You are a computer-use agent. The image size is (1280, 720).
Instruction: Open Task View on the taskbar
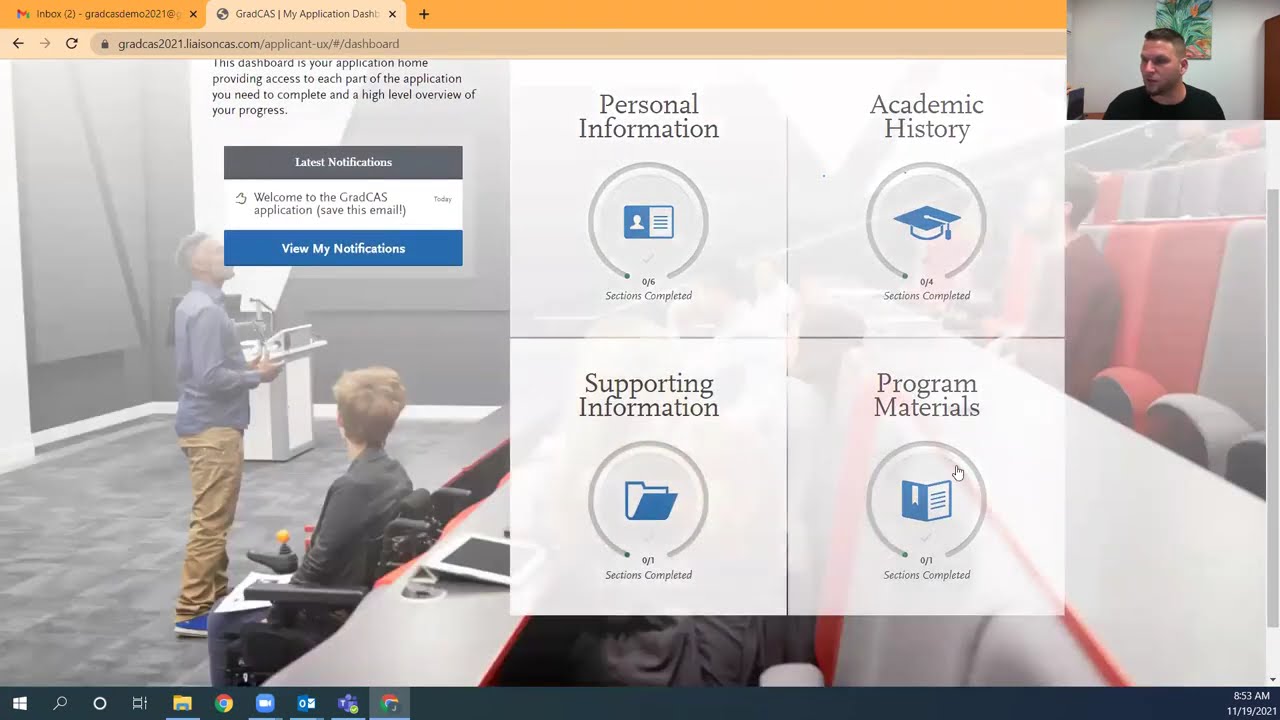140,703
